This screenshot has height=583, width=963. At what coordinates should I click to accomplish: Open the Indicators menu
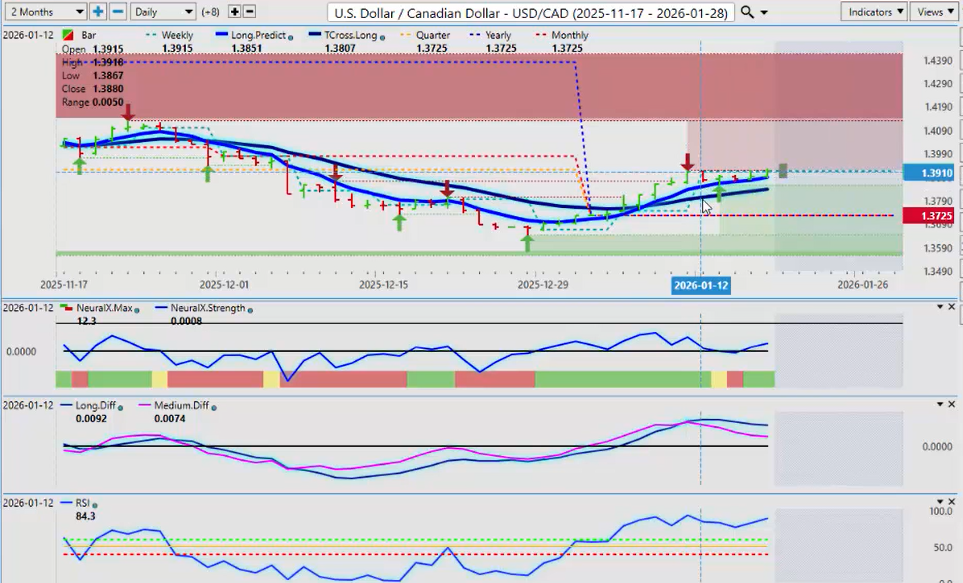[874, 12]
